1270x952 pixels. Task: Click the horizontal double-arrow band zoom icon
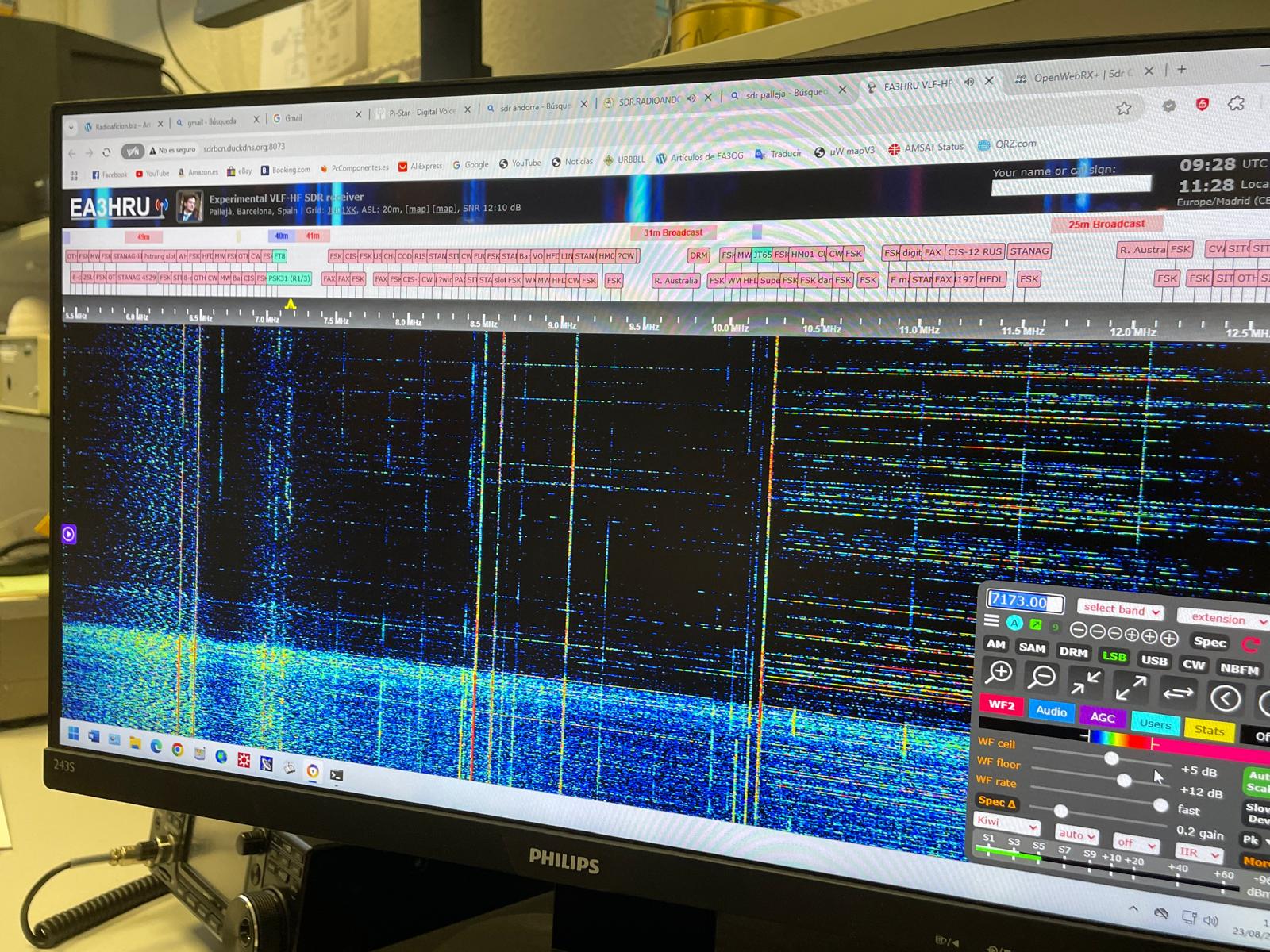tap(1178, 693)
